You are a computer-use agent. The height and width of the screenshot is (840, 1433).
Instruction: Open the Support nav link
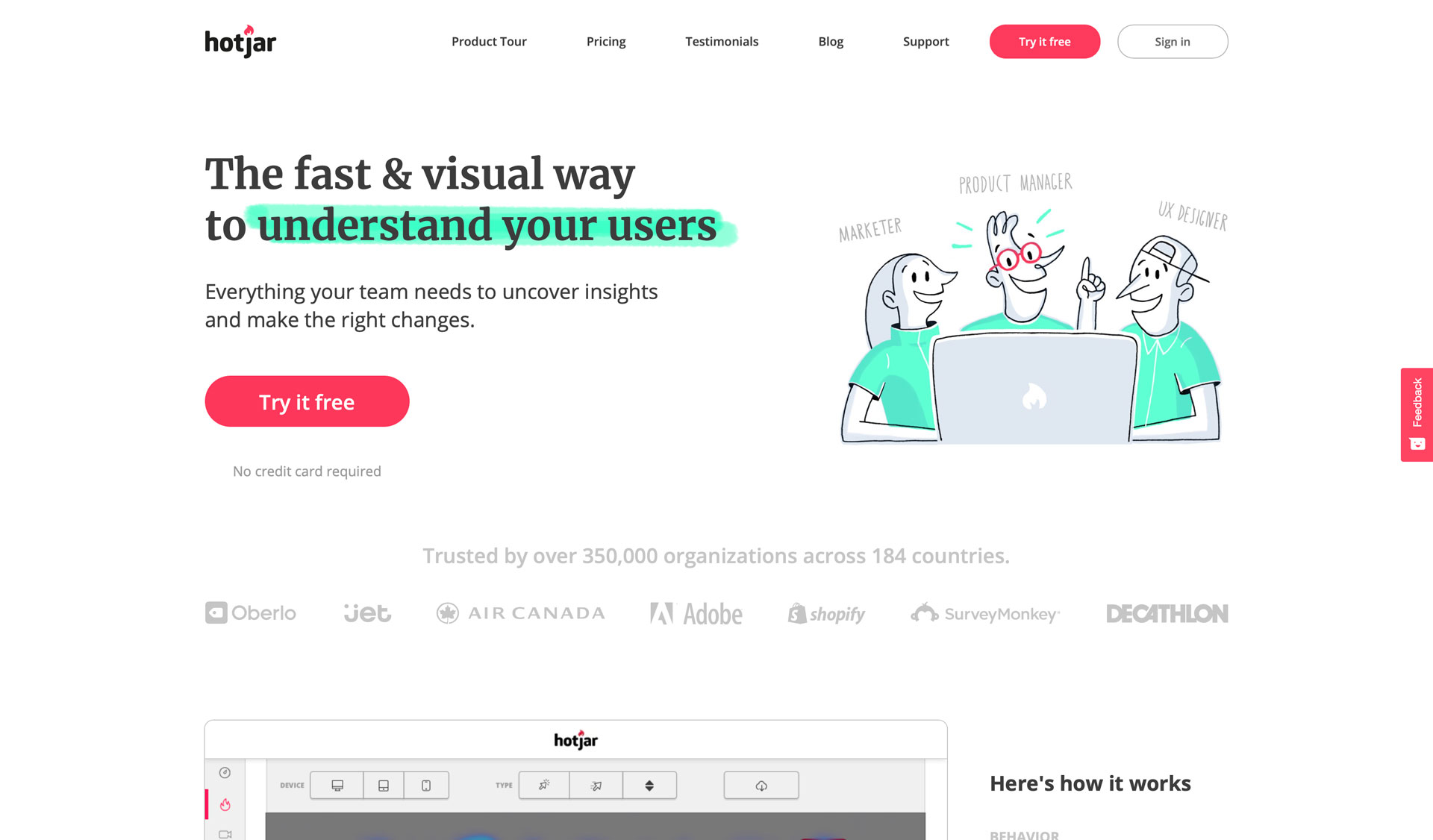925,42
